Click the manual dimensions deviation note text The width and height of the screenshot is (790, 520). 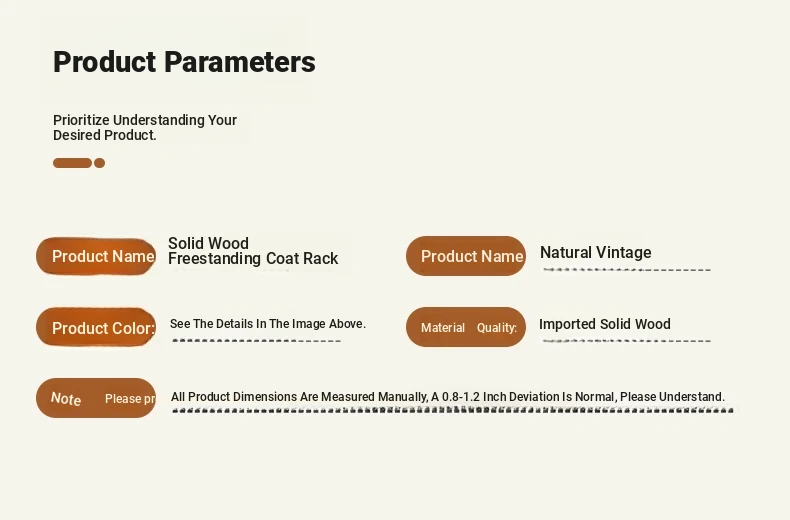click(448, 397)
